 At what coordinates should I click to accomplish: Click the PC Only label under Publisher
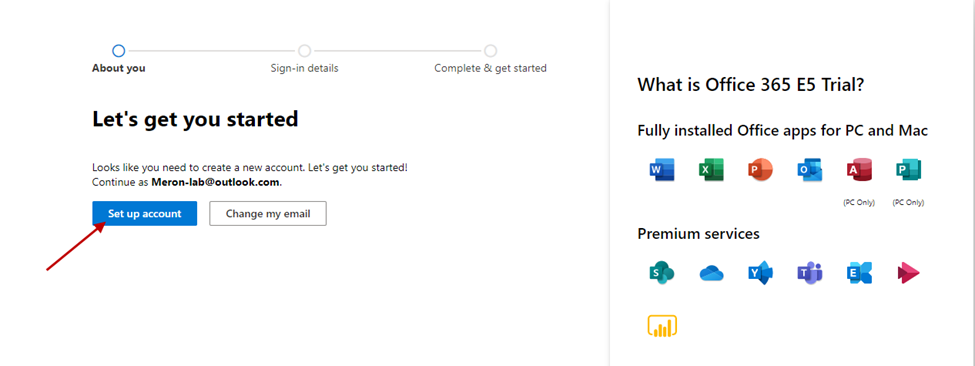click(x=908, y=203)
